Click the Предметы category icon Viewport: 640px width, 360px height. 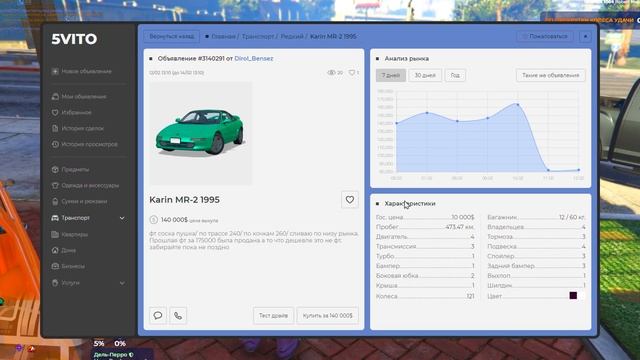(x=55, y=169)
